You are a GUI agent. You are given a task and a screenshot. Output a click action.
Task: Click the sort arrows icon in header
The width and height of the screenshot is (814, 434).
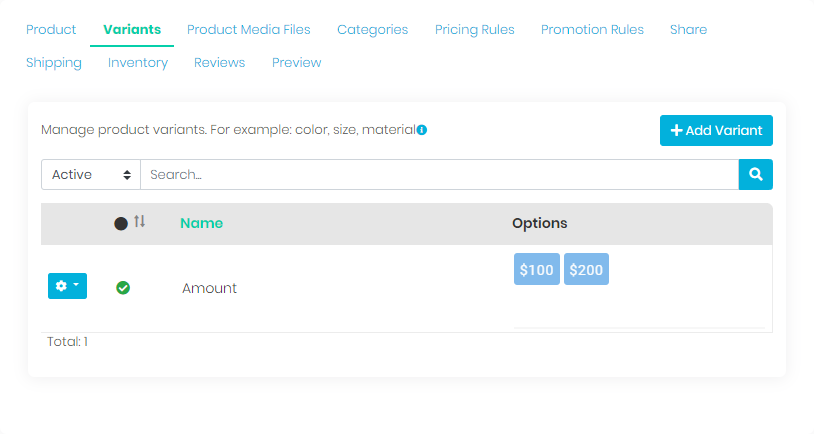140,222
